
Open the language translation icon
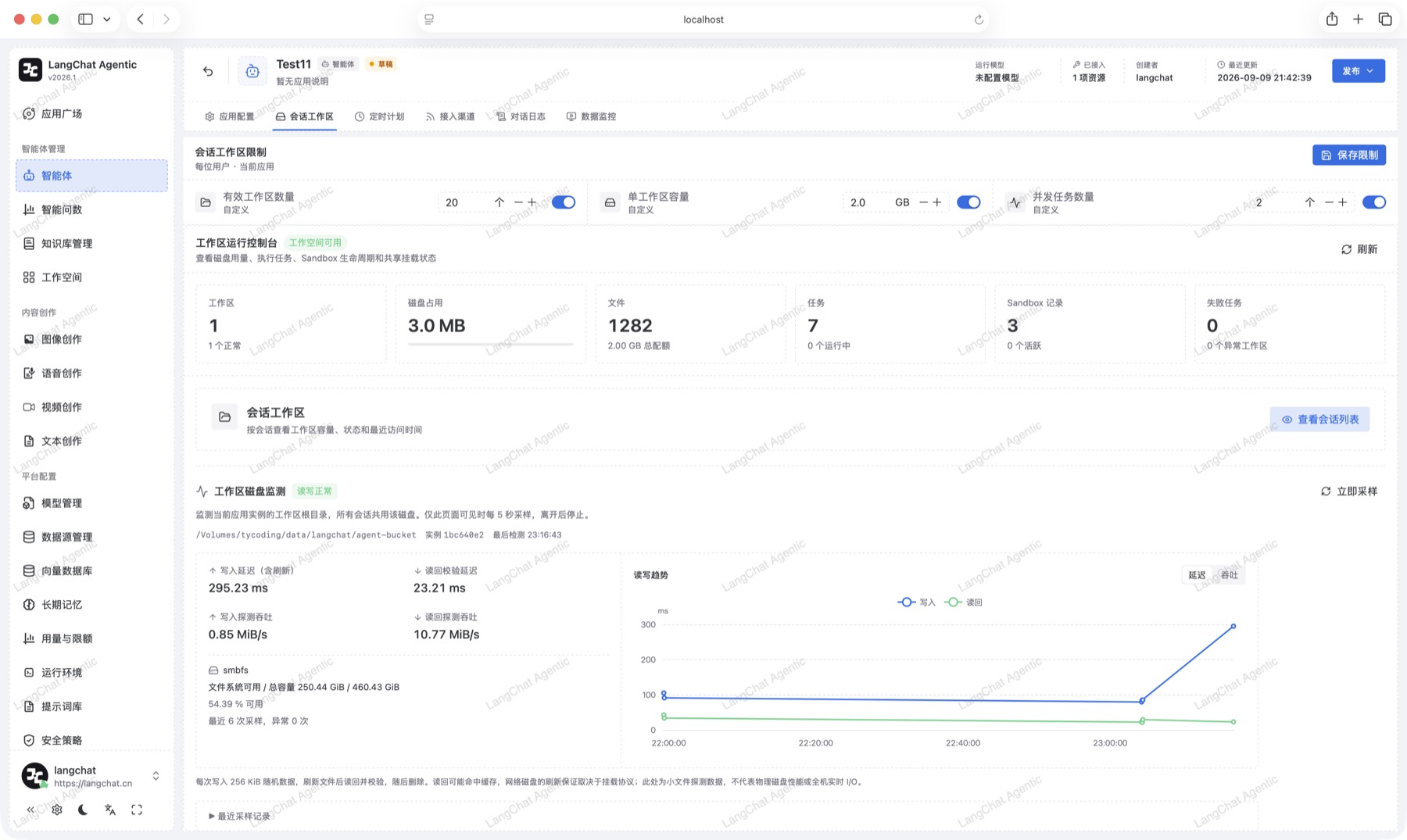point(110,810)
